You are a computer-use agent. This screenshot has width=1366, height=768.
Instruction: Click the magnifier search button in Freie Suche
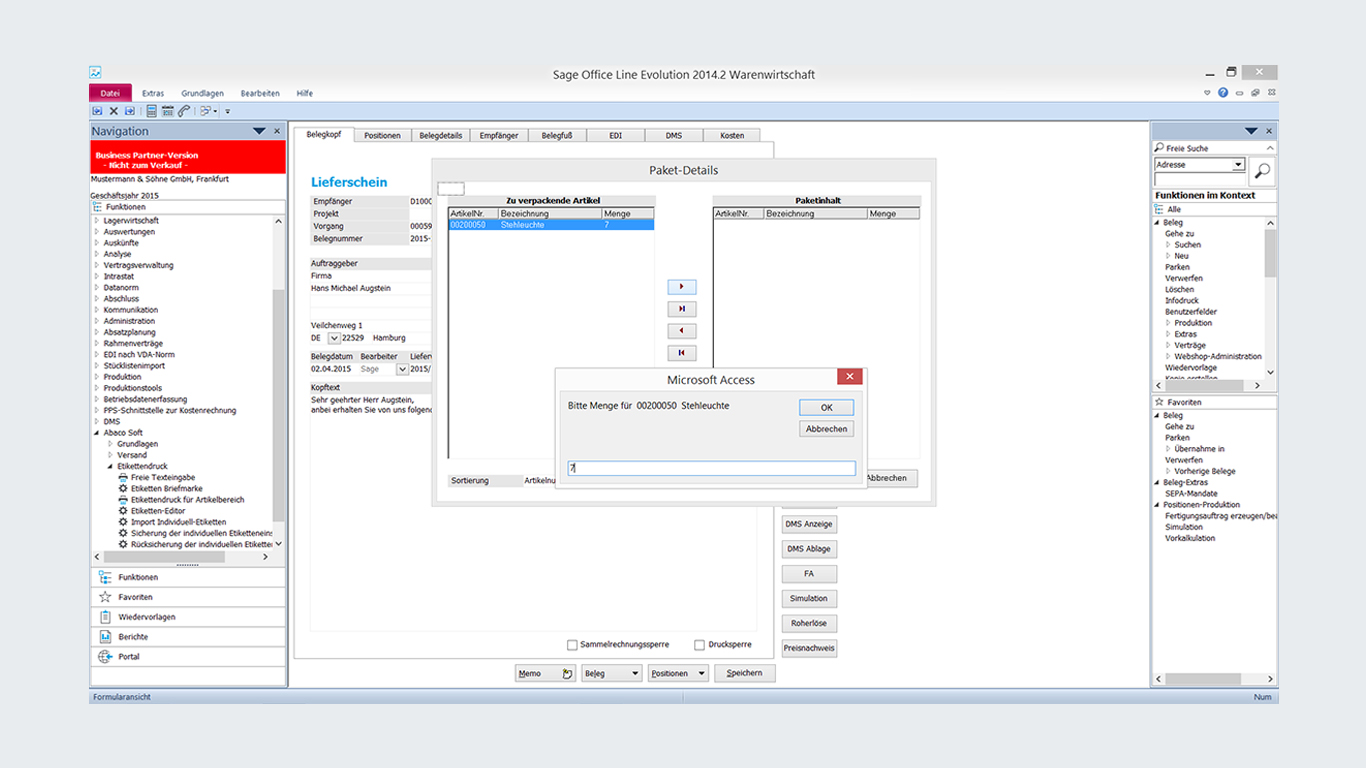[1263, 171]
